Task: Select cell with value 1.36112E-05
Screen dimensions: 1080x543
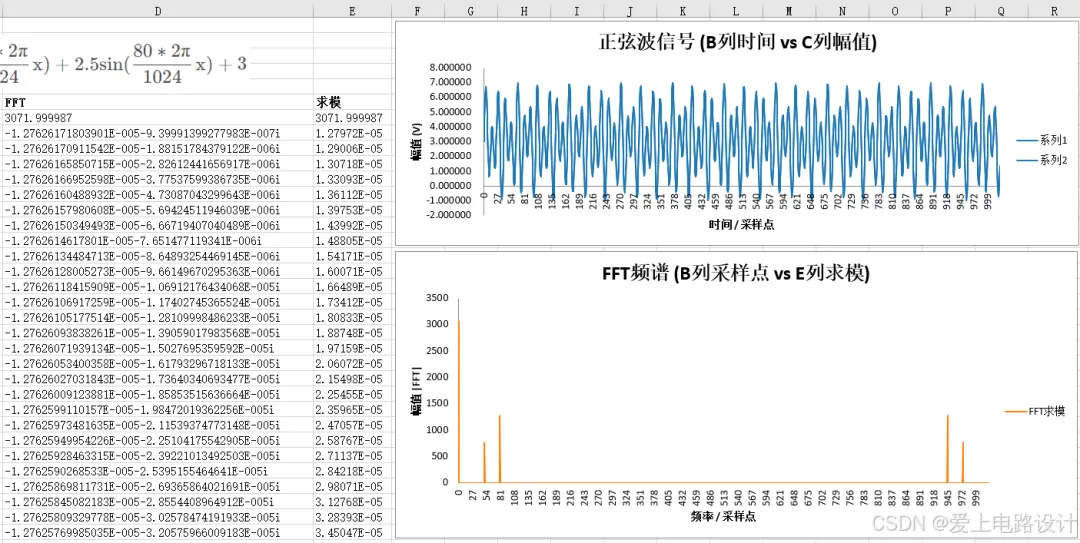Action: (353, 194)
